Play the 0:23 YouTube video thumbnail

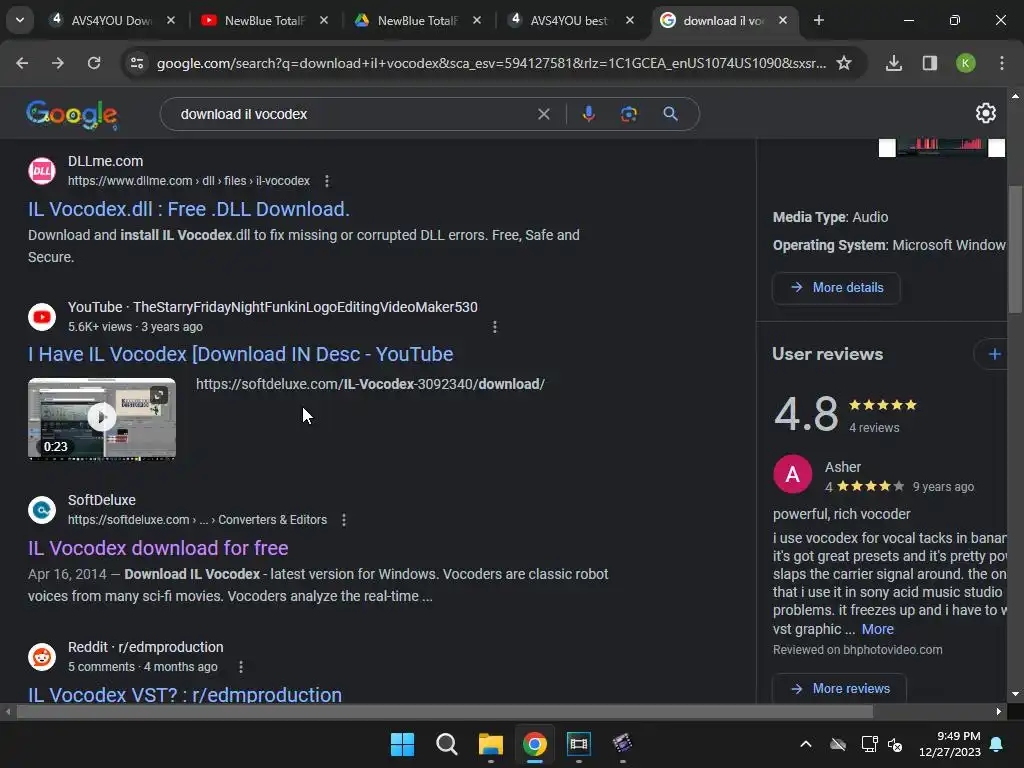(102, 419)
